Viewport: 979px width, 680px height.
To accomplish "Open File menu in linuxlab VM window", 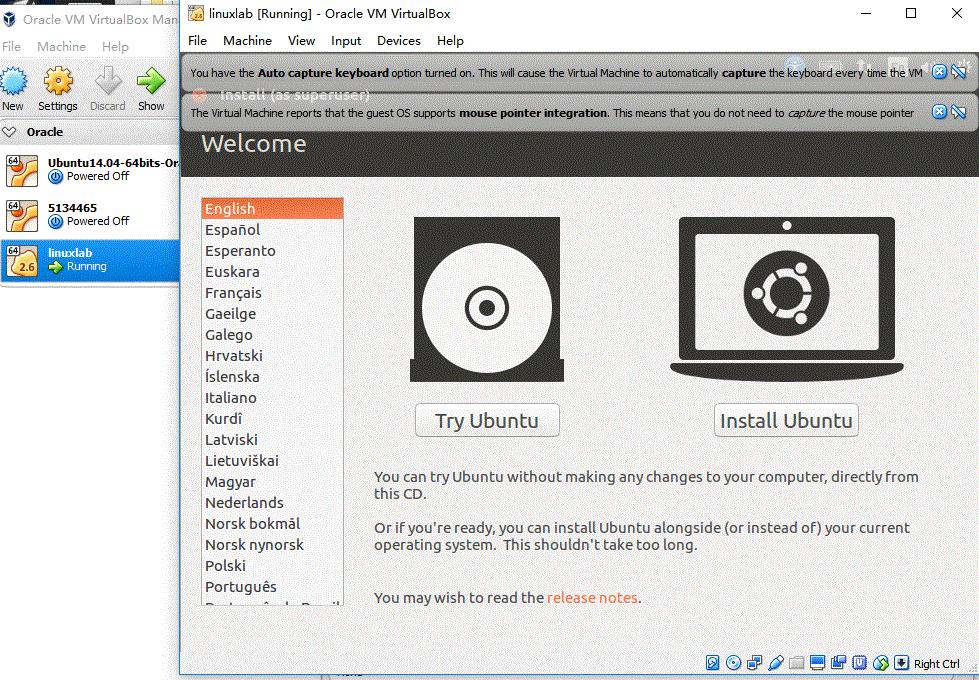I will pos(197,41).
